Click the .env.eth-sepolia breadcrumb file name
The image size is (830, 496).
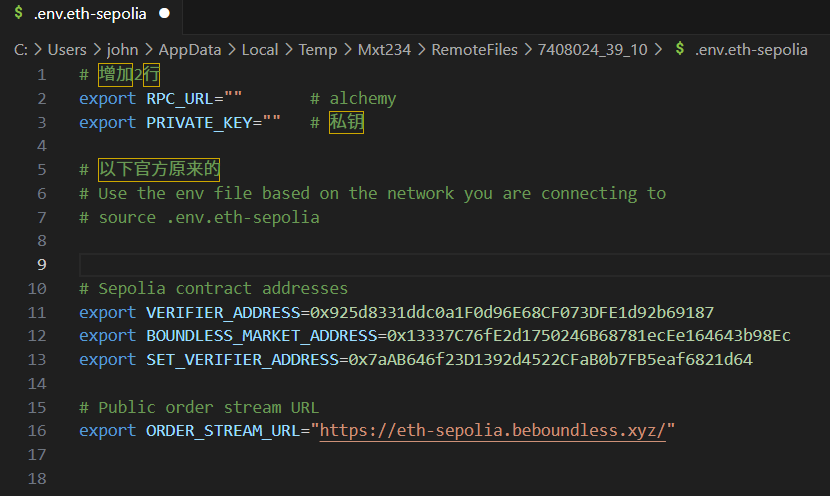[751, 50]
